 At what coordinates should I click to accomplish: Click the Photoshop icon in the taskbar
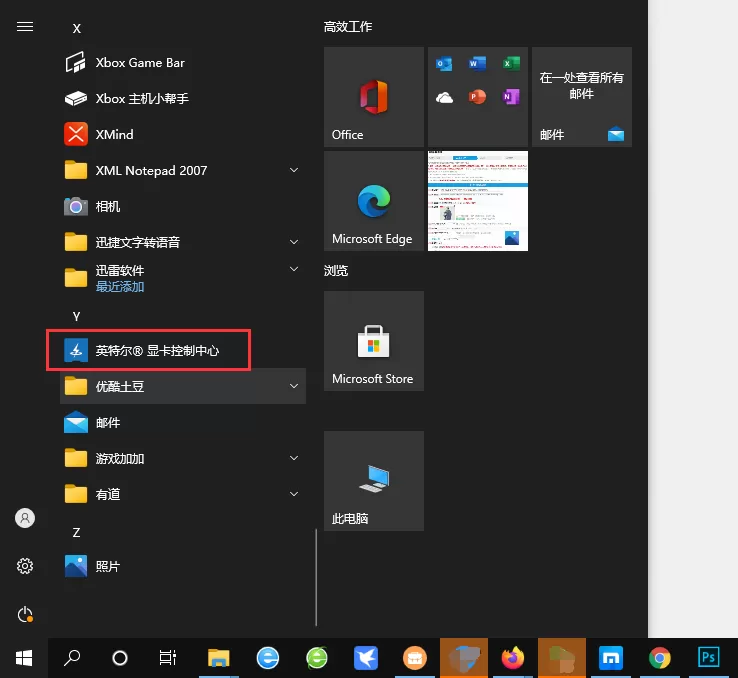tap(709, 657)
